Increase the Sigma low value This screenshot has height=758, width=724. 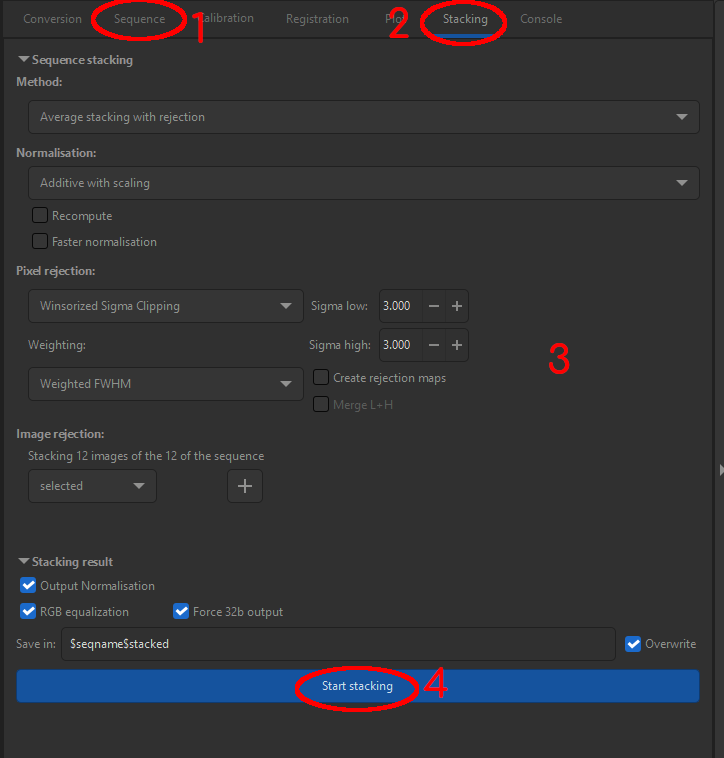point(456,306)
